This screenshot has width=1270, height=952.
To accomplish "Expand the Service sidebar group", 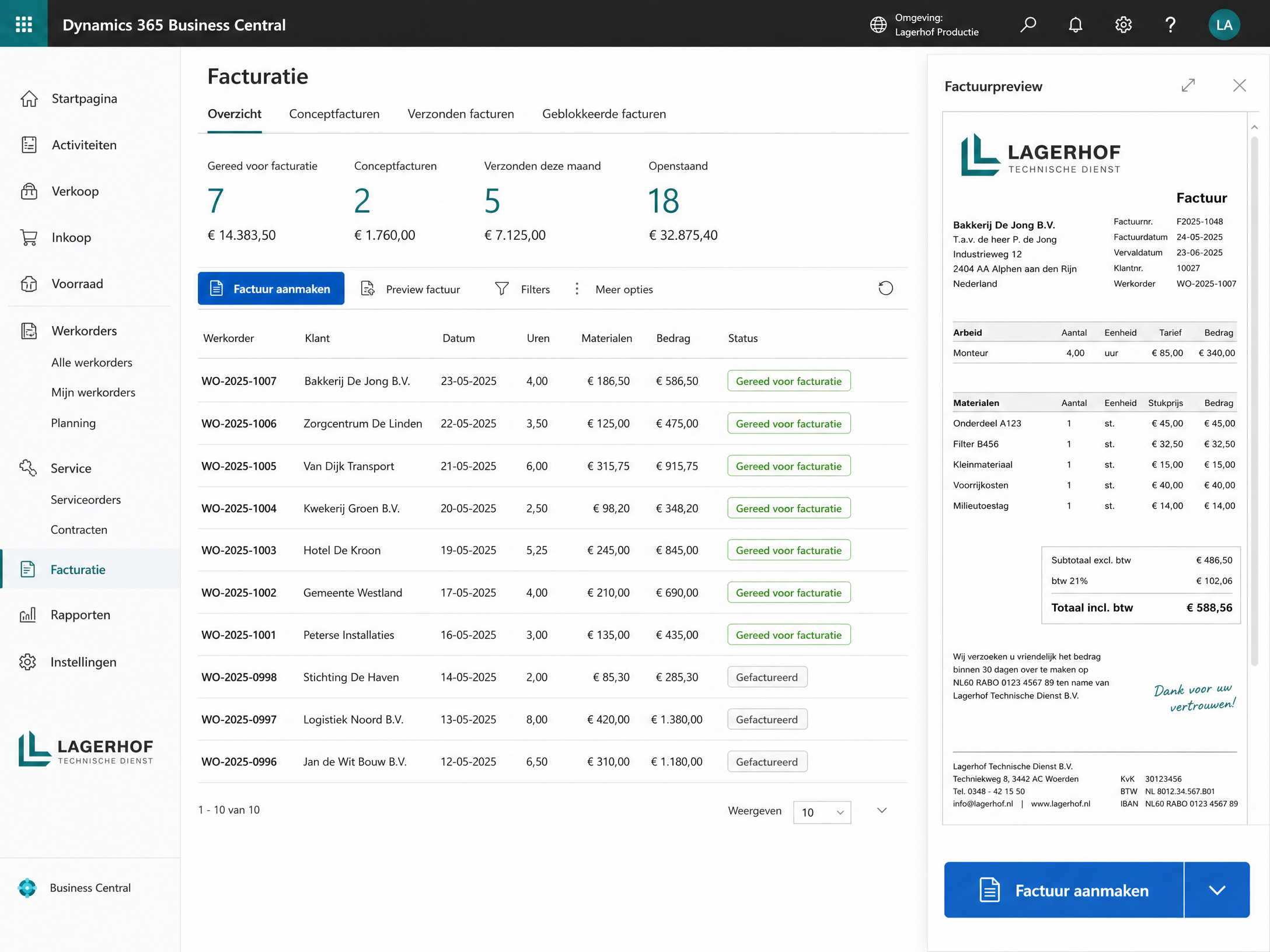I will 55,468.
